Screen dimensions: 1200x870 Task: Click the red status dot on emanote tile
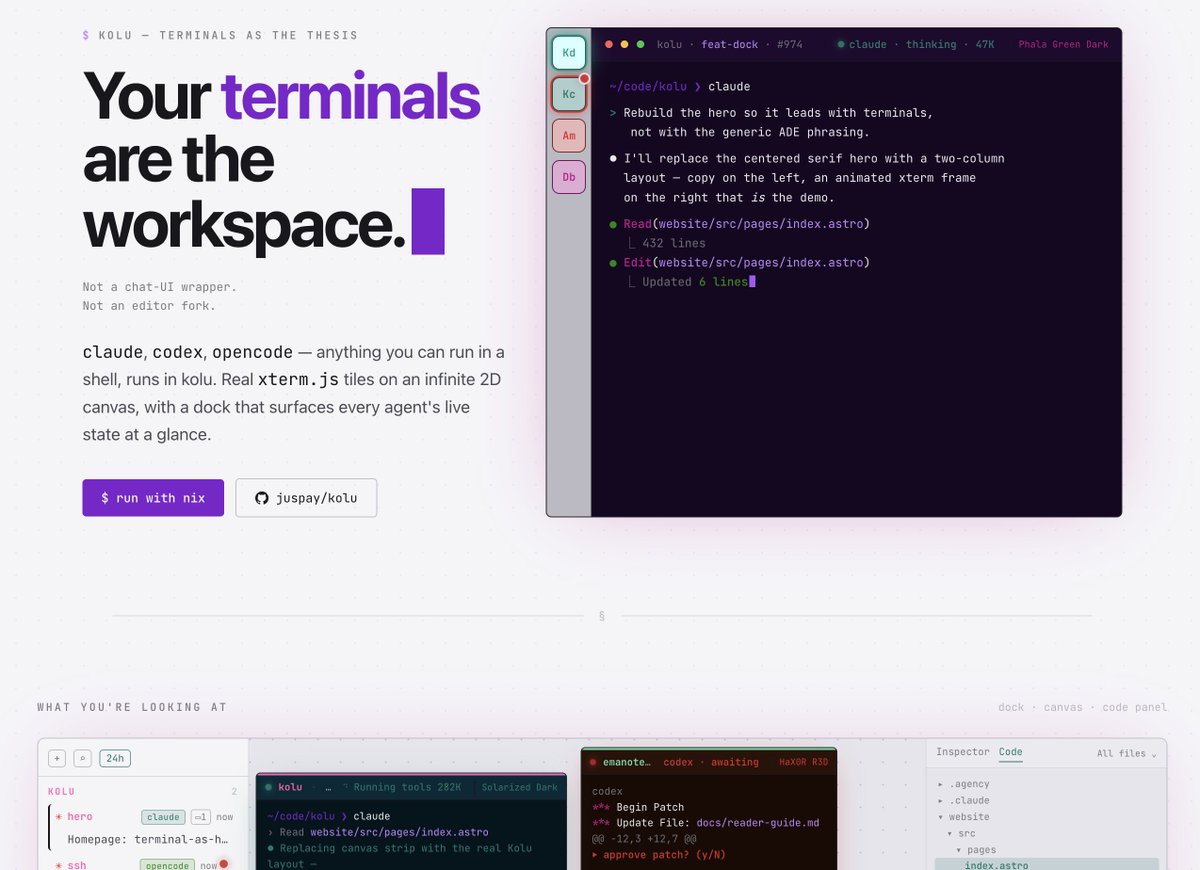(x=593, y=762)
